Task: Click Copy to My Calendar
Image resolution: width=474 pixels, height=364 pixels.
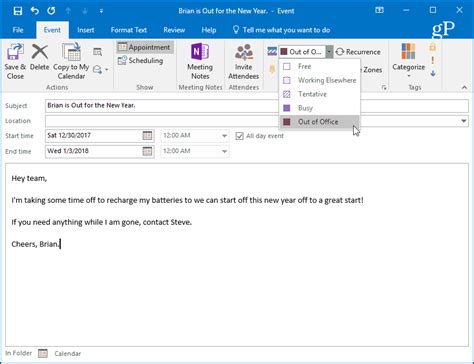Action: (x=71, y=62)
